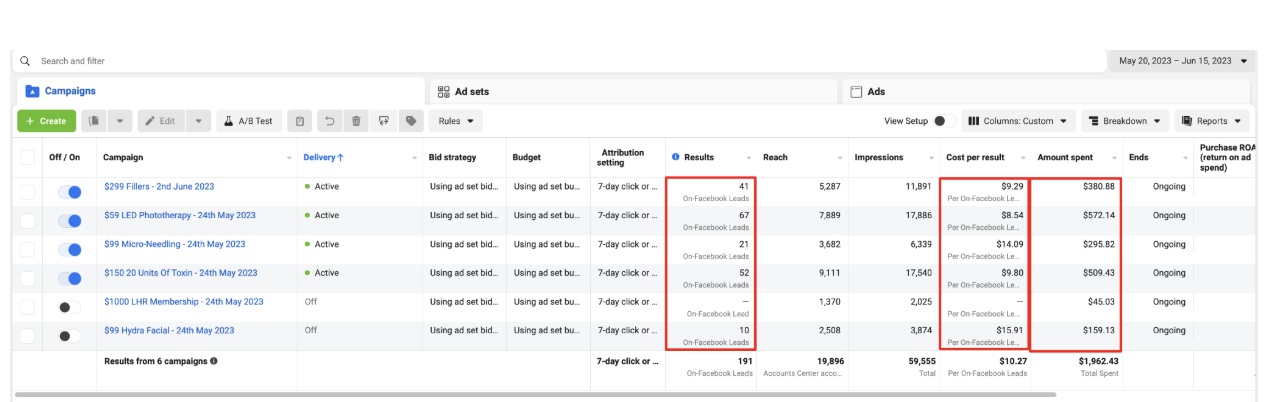Click the Ends column header
Viewport: 1264px width, 402px height.
1138,157
